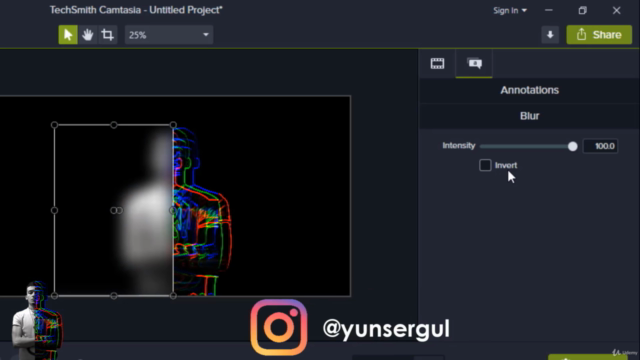
Task: Click the Intensity label
Action: (459, 146)
